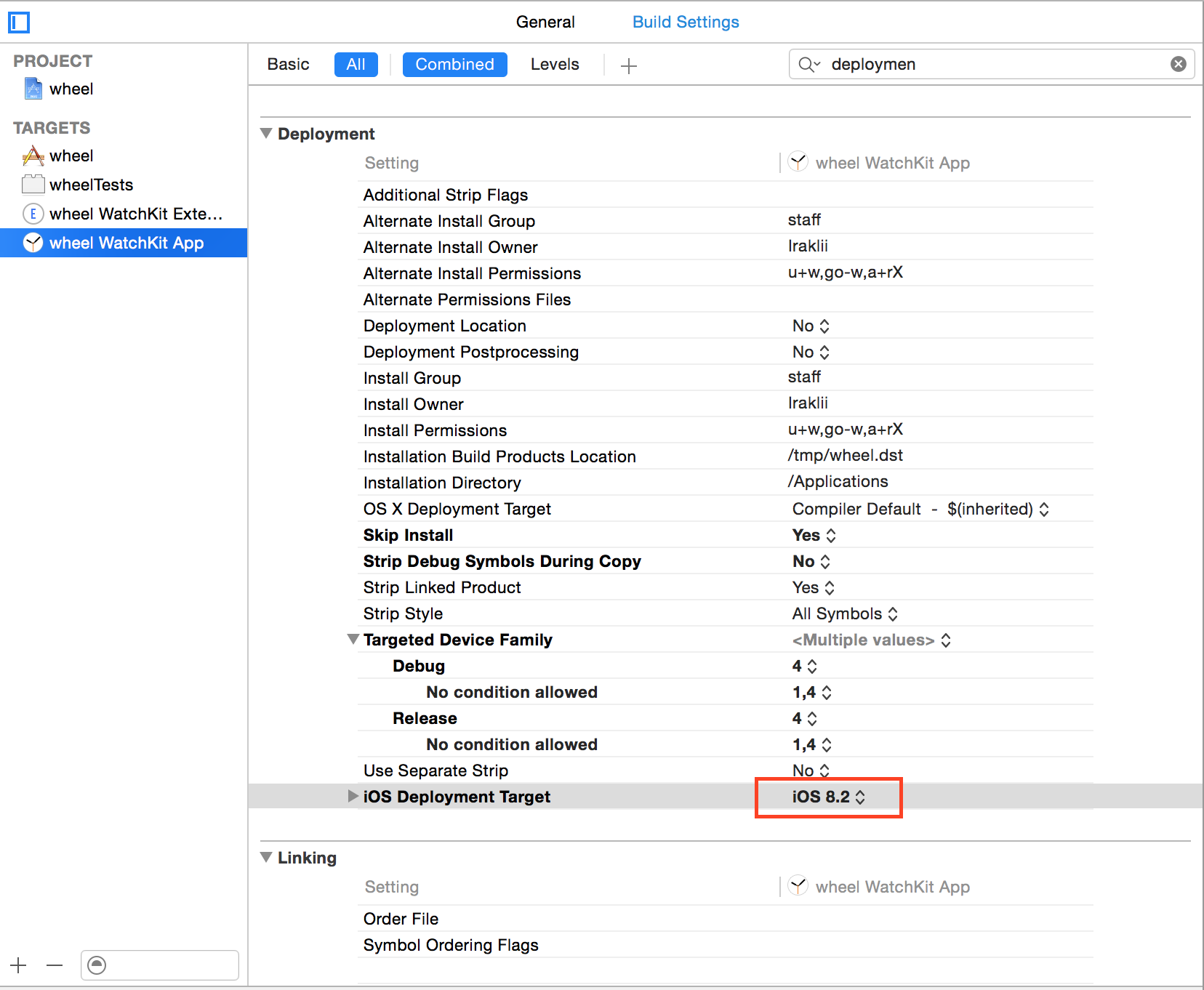The image size is (1204, 990).
Task: Open Strip Linked Product Yes dropdown
Action: (x=814, y=587)
